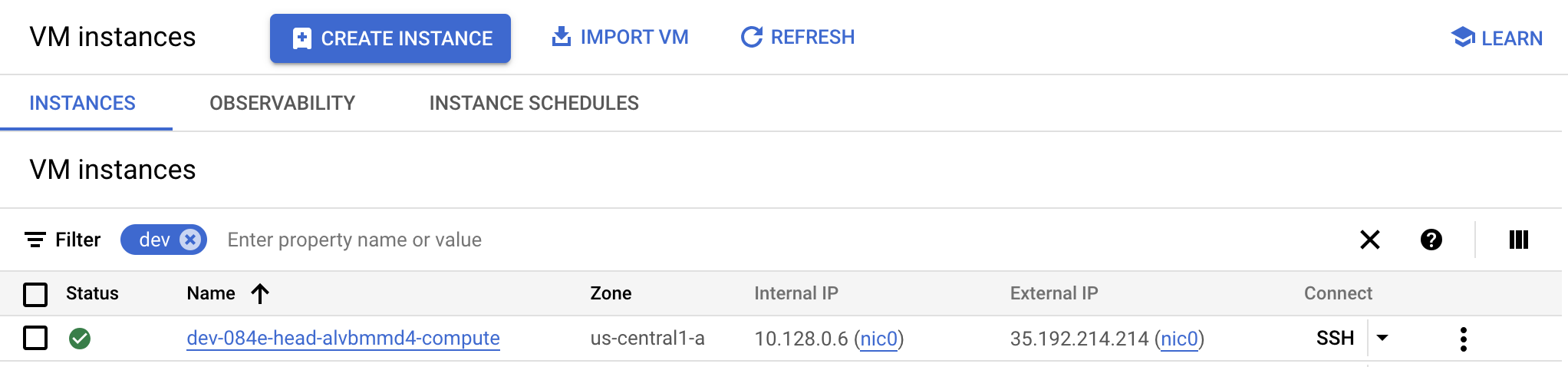The image size is (1568, 367).
Task: Open the Instance Schedules tab
Action: [x=534, y=103]
